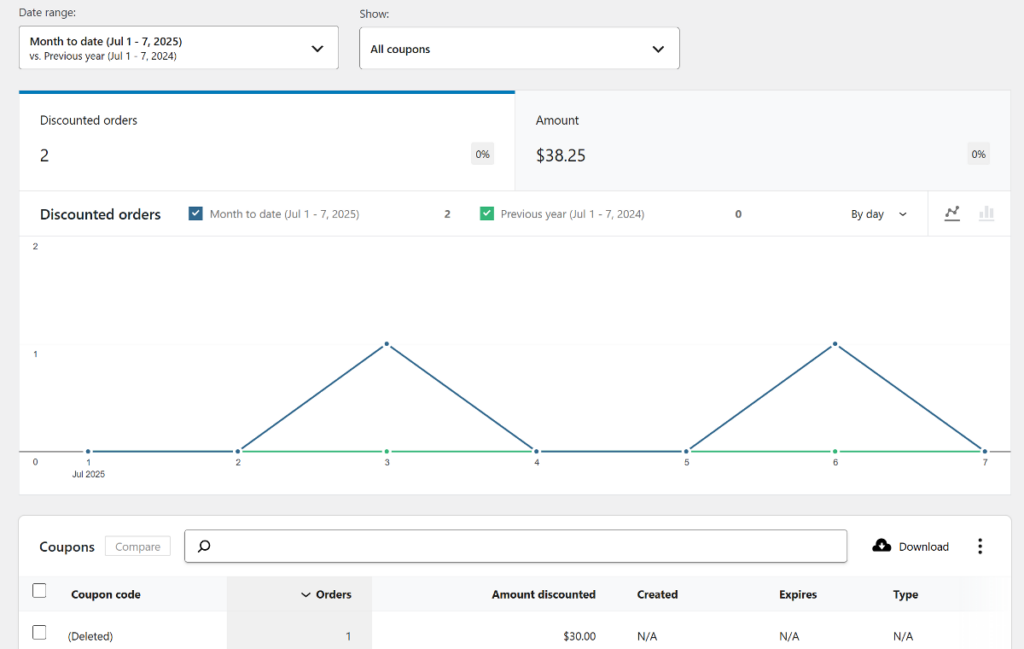
Task: Click the Compare button next to Coupons
Action: pyautogui.click(x=137, y=546)
